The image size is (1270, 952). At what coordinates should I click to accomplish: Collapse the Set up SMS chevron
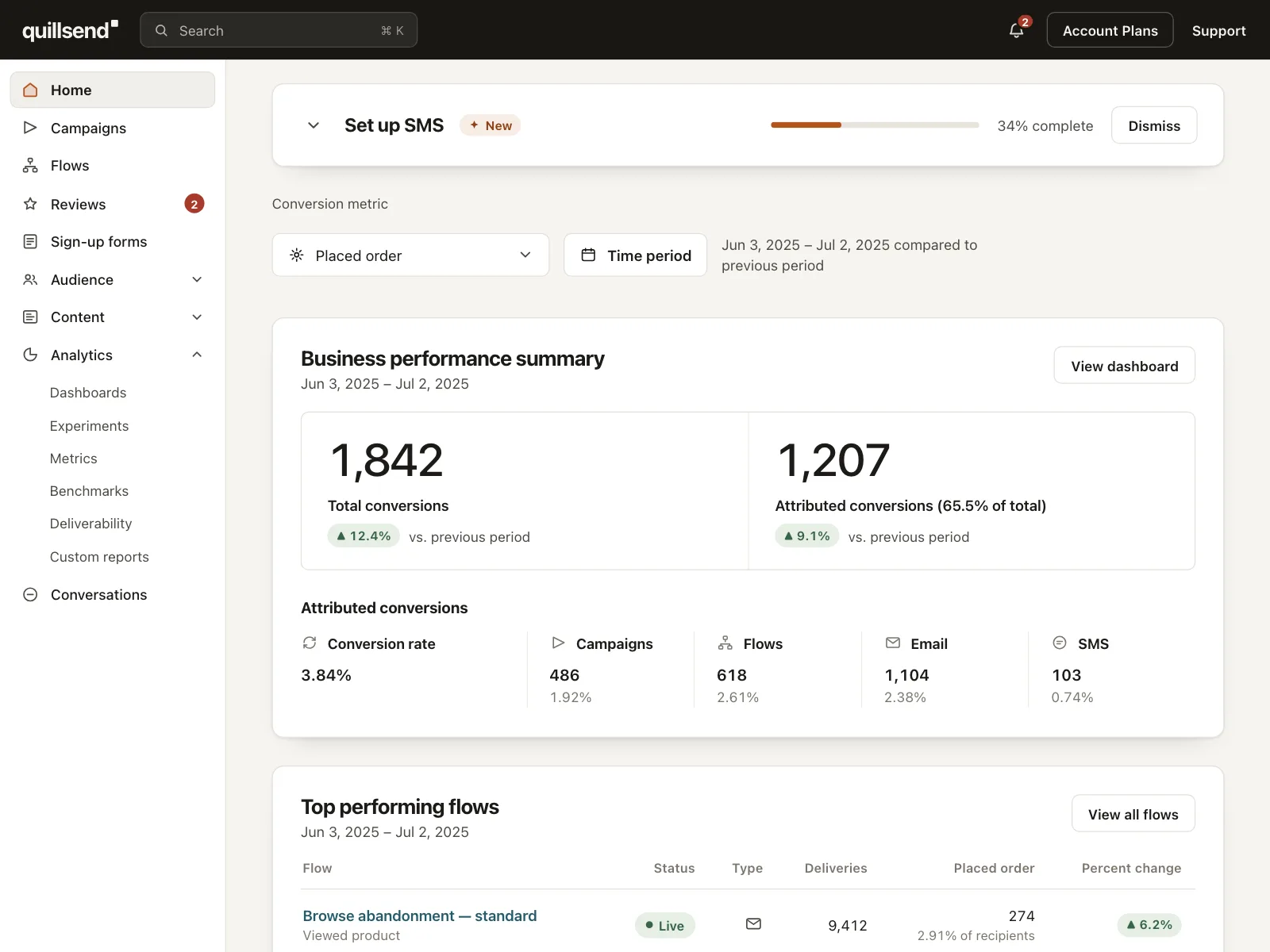[314, 125]
